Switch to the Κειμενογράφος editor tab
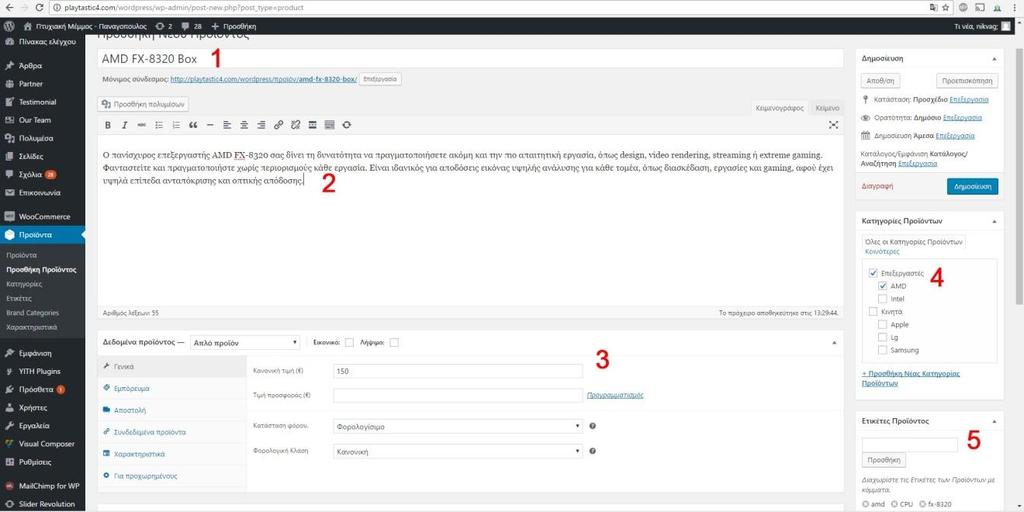The height and width of the screenshot is (512, 1024). (x=779, y=108)
